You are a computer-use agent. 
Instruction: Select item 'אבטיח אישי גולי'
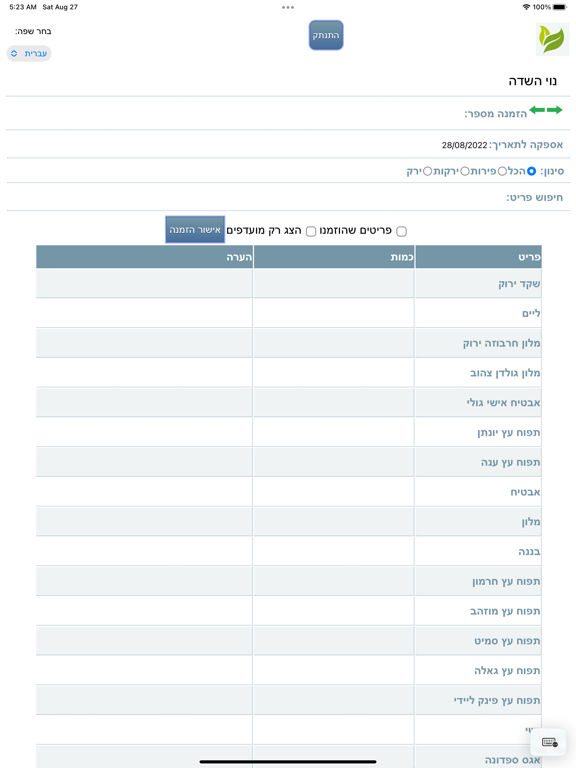(504, 403)
